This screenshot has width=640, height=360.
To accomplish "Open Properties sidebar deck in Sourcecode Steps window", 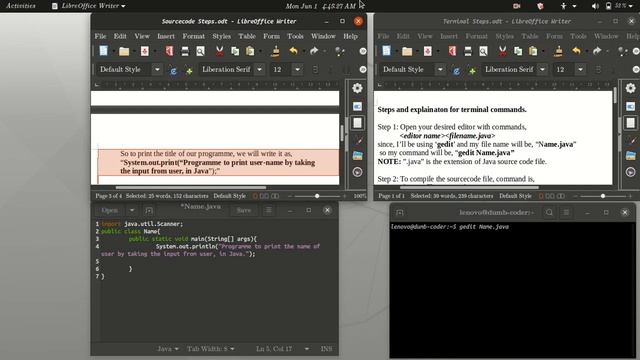I will [x=357, y=106].
